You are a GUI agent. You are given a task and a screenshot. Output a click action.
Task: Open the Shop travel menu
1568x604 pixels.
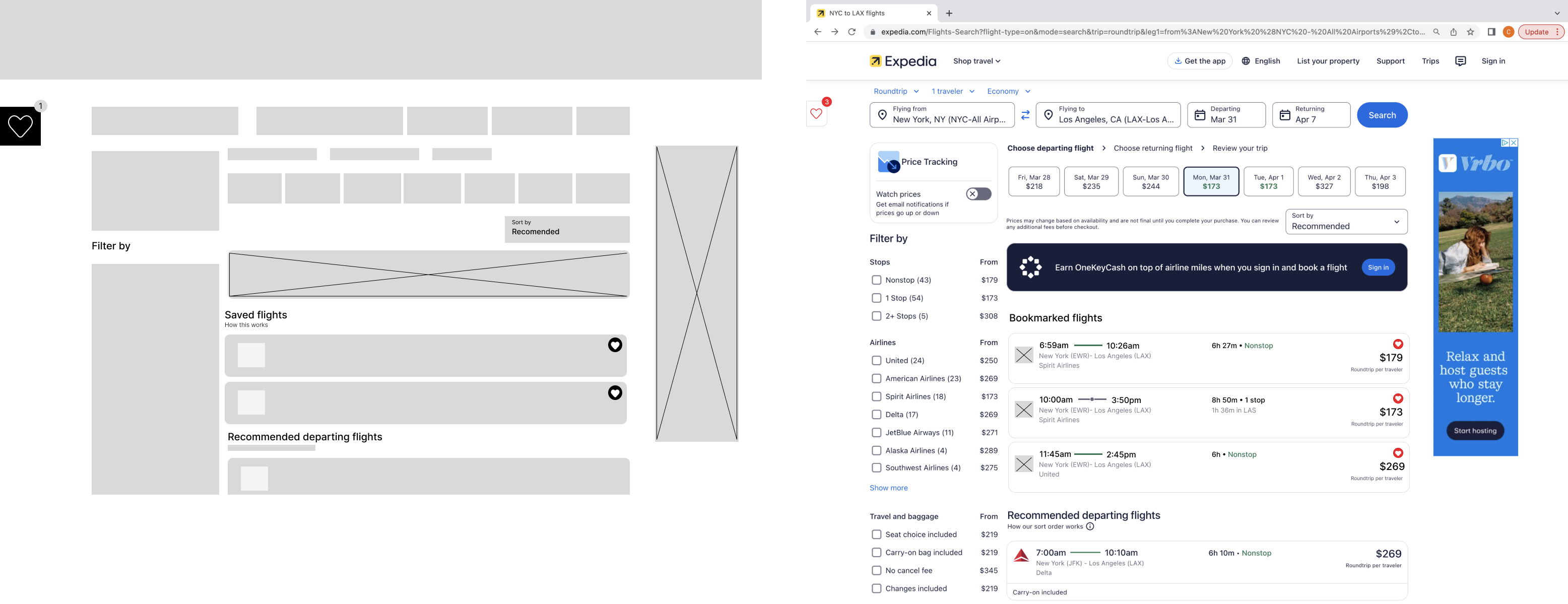pyautogui.click(x=976, y=61)
